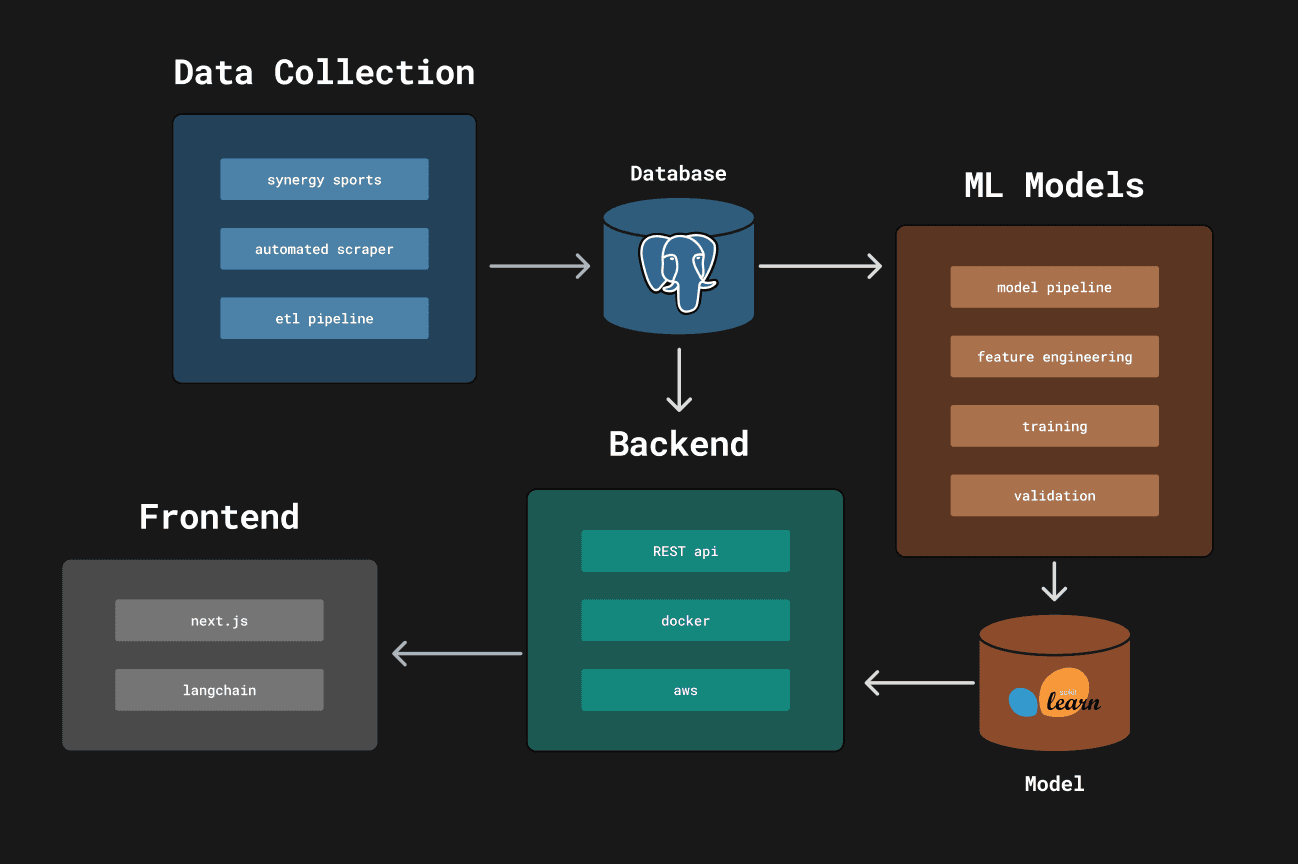Click the REST api box
This screenshot has height=864, width=1298.
[685, 551]
